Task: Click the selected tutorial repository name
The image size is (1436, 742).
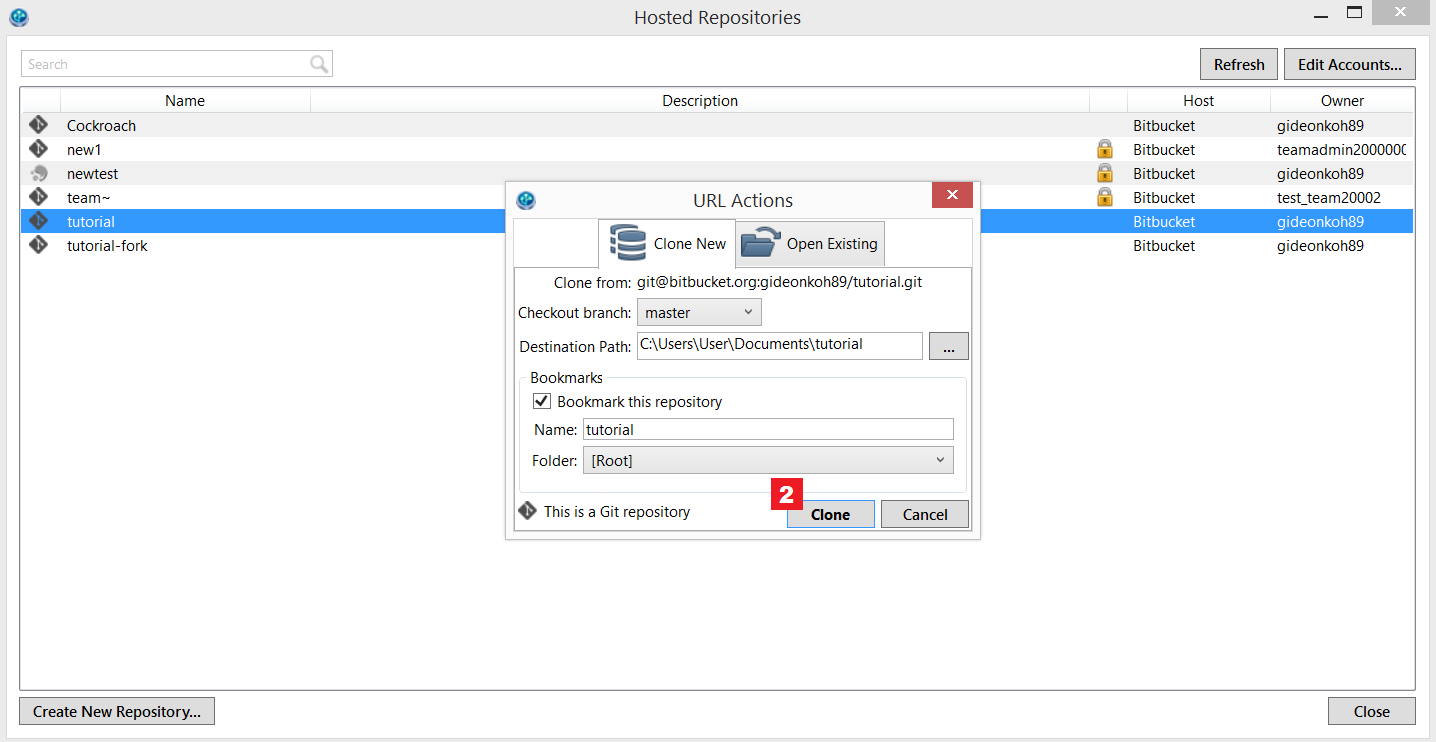Action: pos(91,221)
